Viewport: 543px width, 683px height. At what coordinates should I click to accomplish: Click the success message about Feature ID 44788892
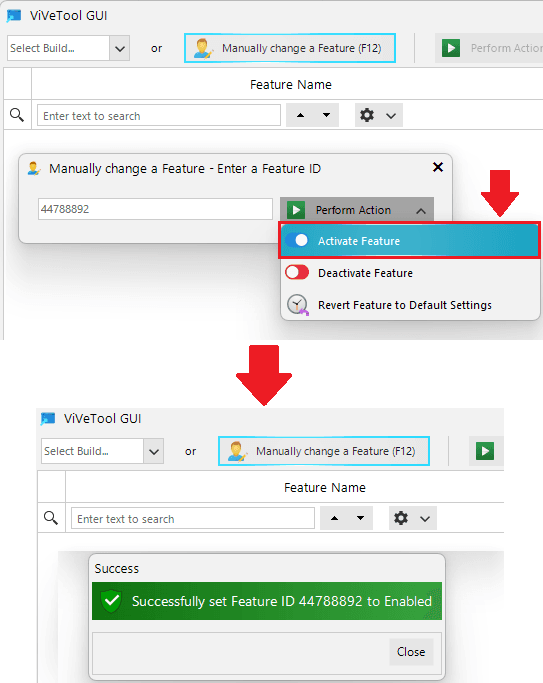tap(282, 601)
